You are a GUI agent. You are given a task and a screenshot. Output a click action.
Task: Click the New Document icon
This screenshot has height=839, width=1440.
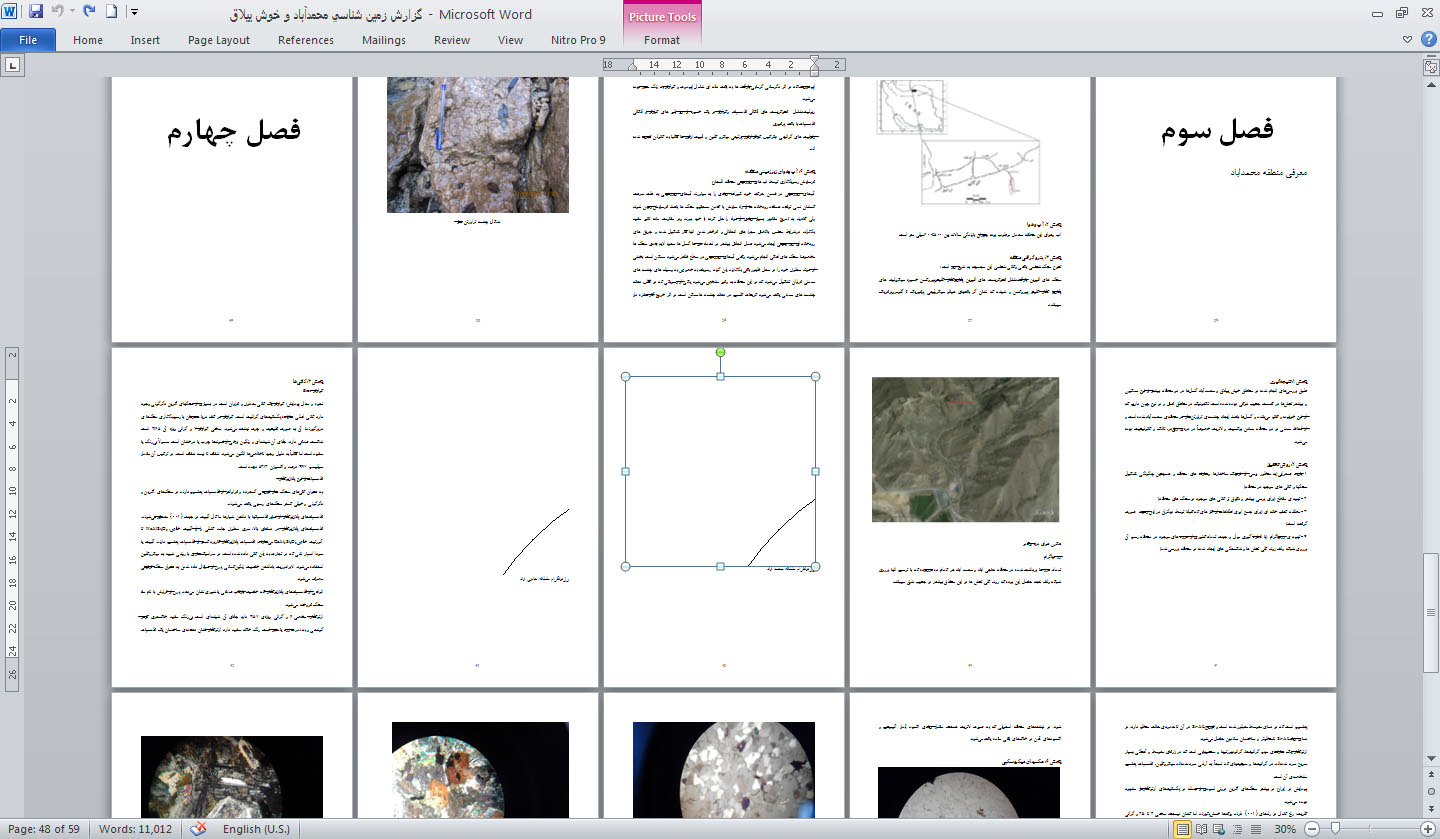coord(112,13)
